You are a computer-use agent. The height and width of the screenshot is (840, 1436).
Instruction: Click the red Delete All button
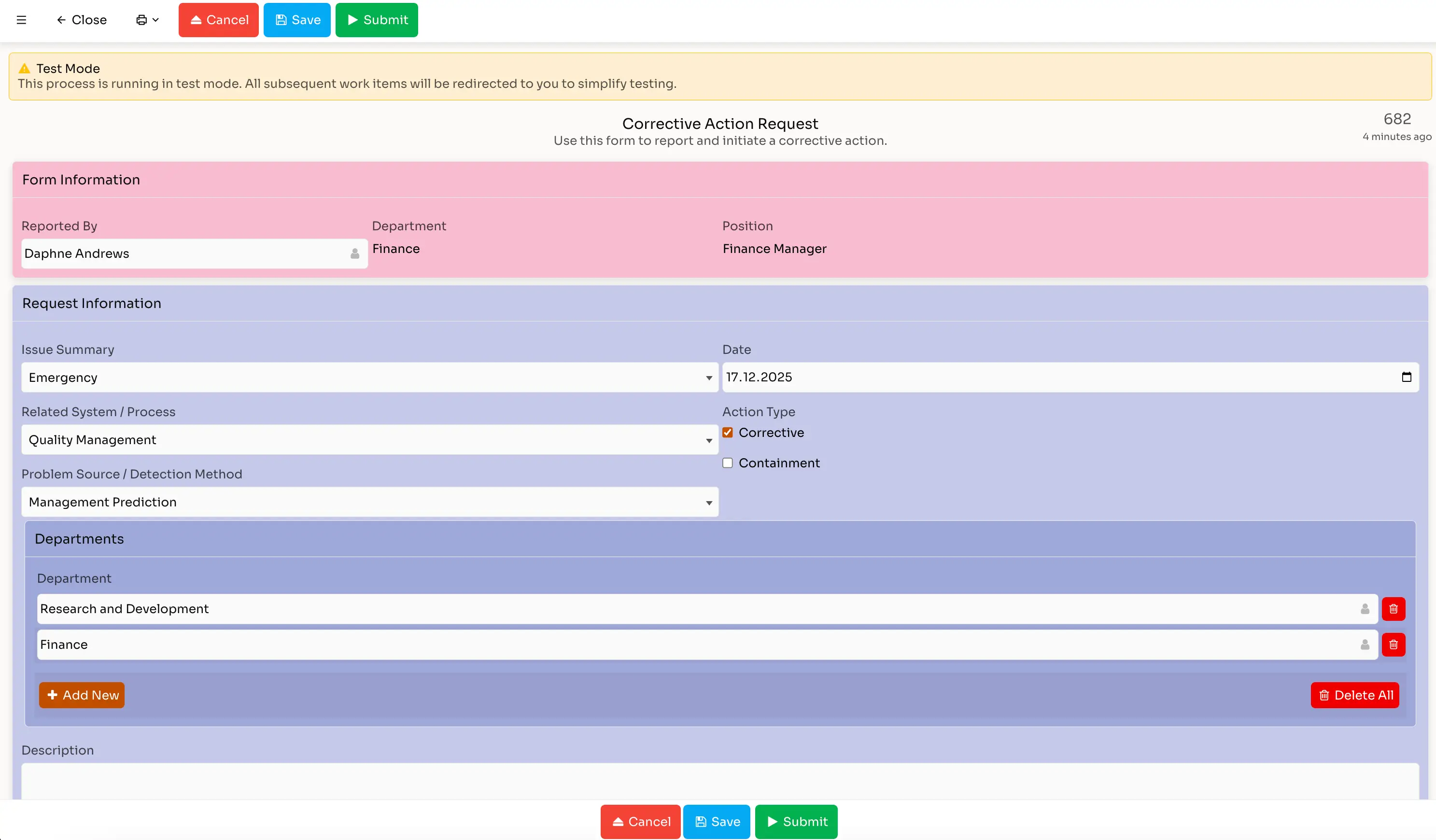(1354, 695)
